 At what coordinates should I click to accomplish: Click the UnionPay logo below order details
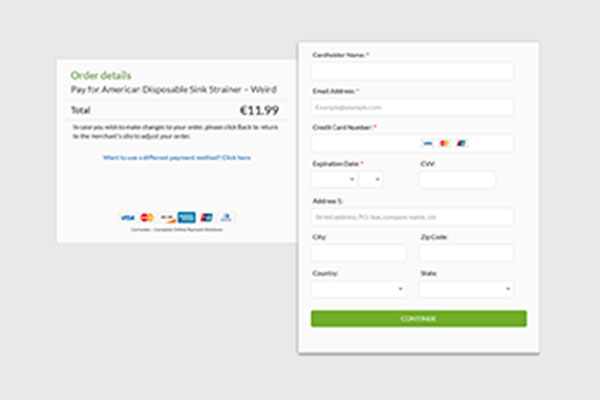pyautogui.click(x=207, y=217)
